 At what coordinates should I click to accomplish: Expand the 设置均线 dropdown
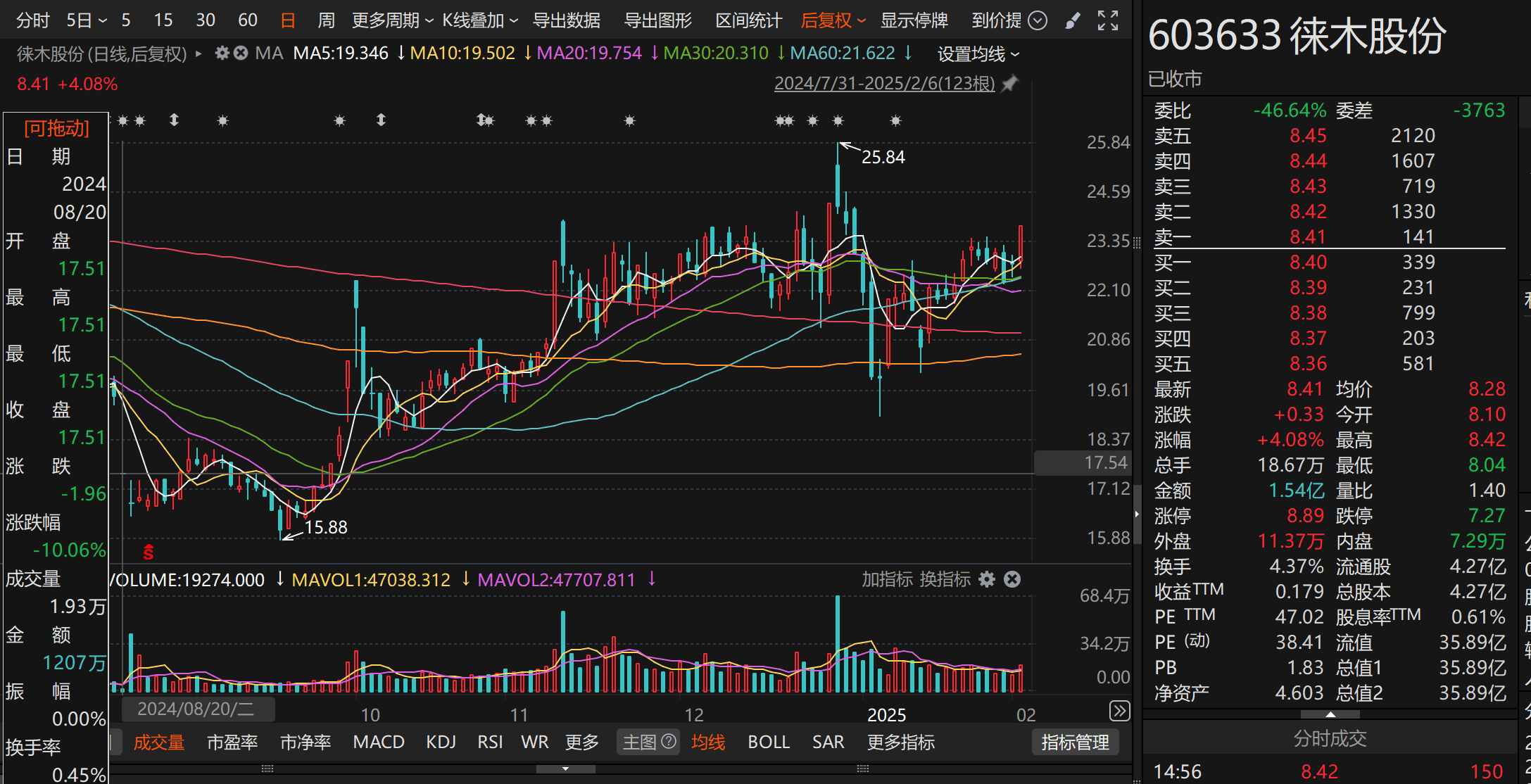pos(978,53)
